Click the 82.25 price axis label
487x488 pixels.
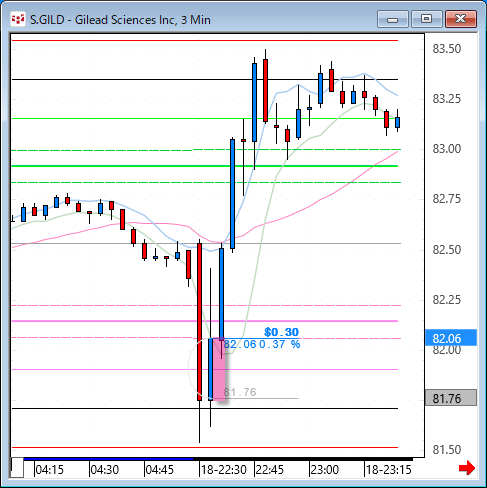click(x=447, y=300)
